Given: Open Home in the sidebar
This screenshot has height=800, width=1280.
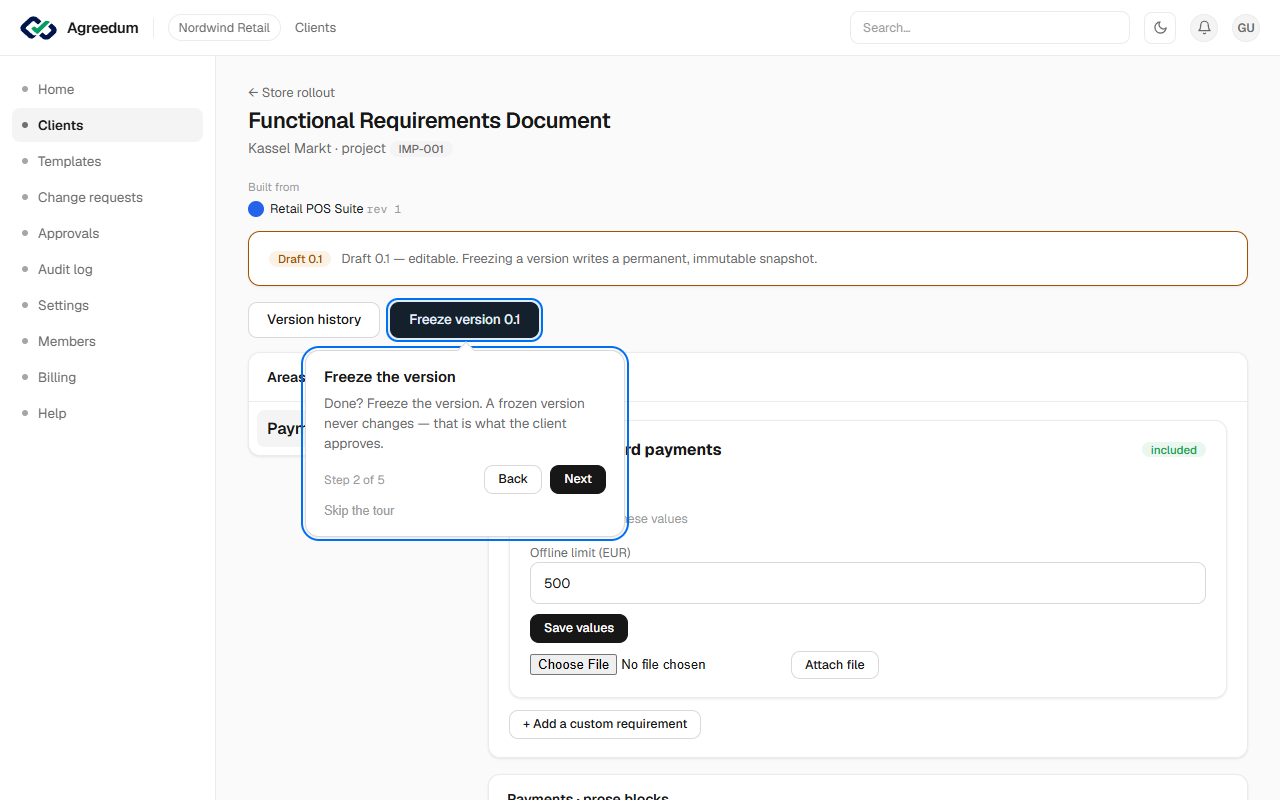Looking at the screenshot, I should pos(107,89).
